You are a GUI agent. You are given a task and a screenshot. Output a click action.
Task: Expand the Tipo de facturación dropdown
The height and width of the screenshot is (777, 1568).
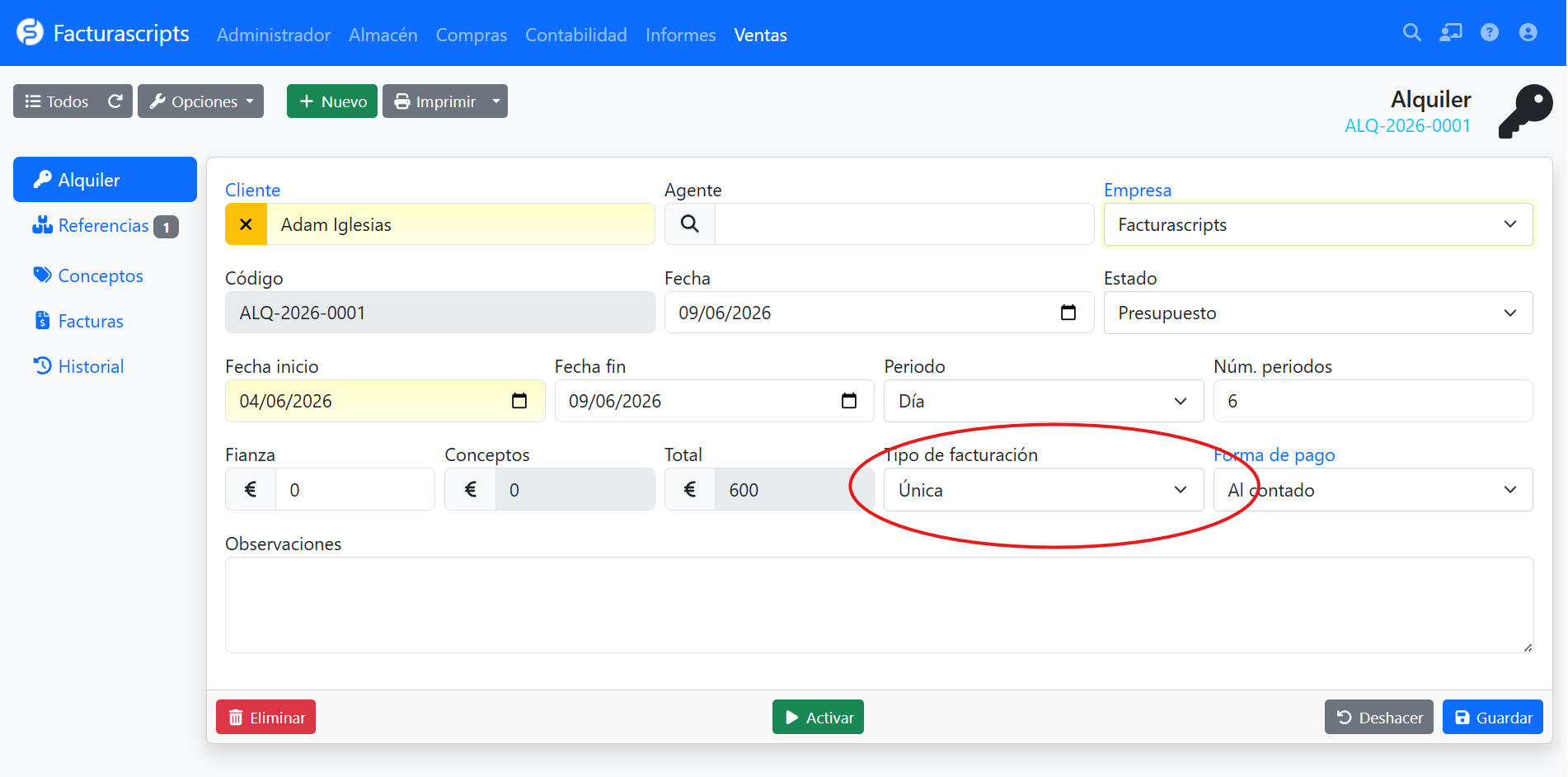tap(1044, 490)
